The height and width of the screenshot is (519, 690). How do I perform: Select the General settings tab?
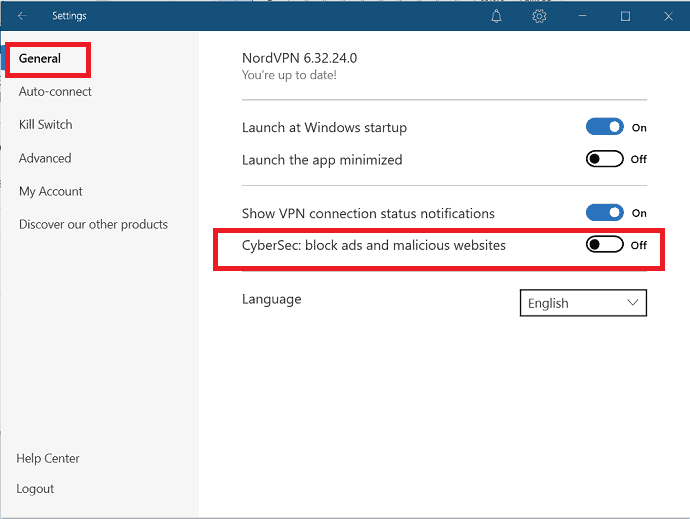point(40,58)
